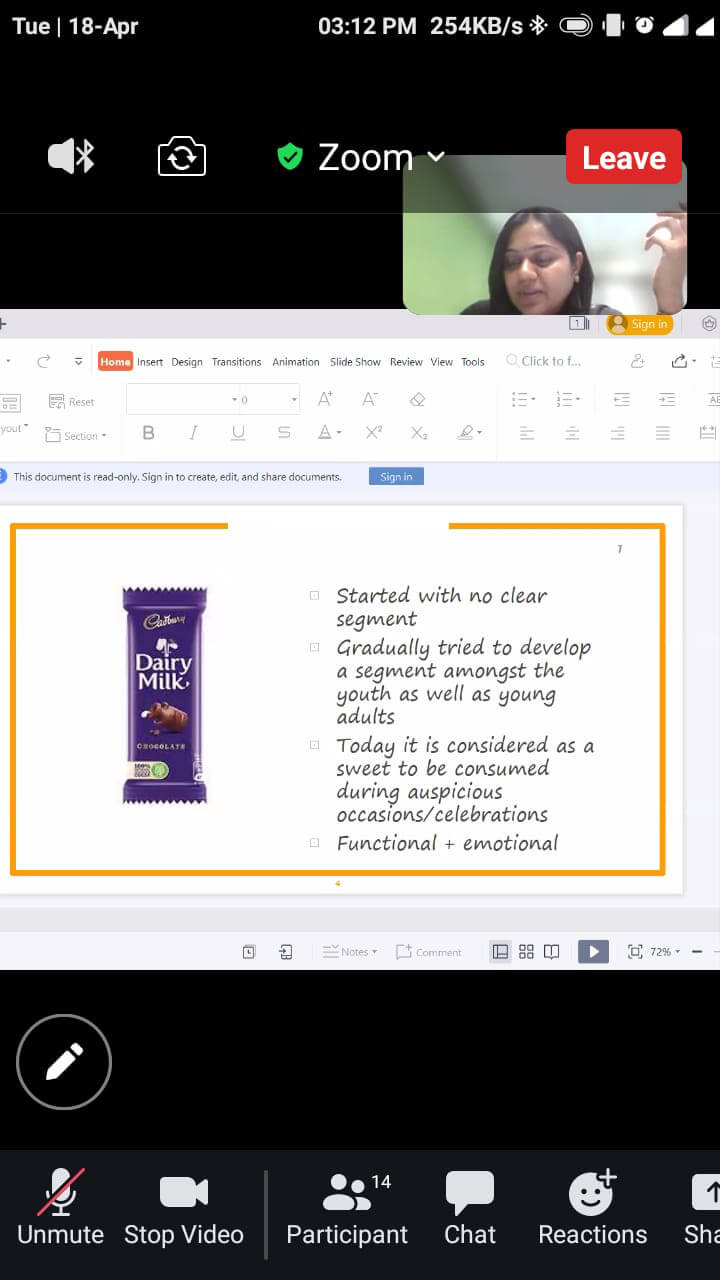The width and height of the screenshot is (720, 1280).
Task: Expand the Section dropdown
Action: (76, 436)
